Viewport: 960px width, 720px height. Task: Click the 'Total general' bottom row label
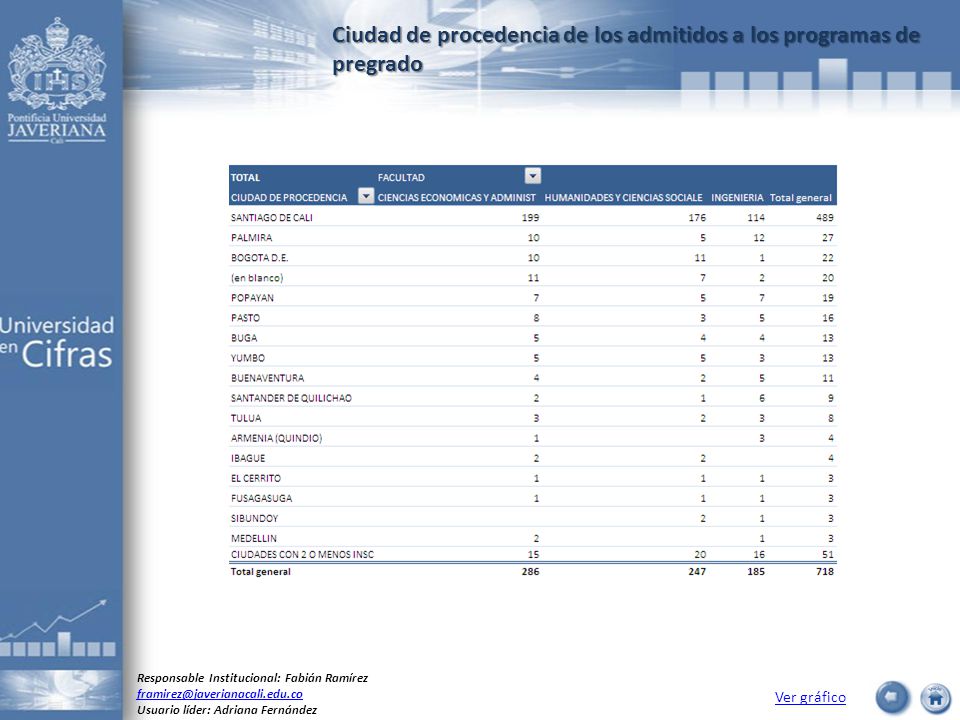[x=260, y=571]
